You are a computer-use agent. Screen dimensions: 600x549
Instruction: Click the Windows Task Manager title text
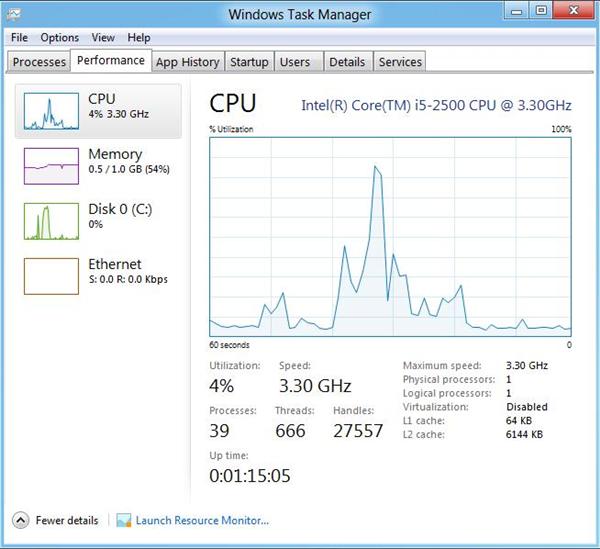pos(300,15)
